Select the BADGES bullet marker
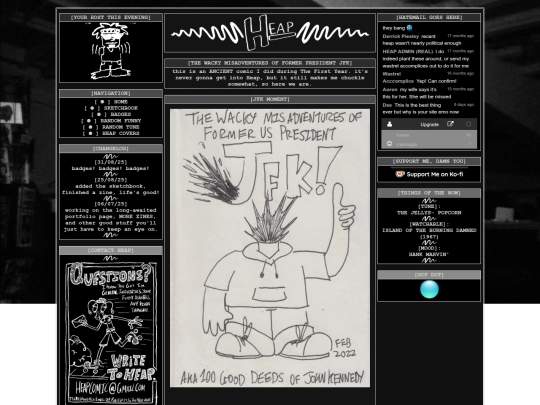 coord(99,114)
